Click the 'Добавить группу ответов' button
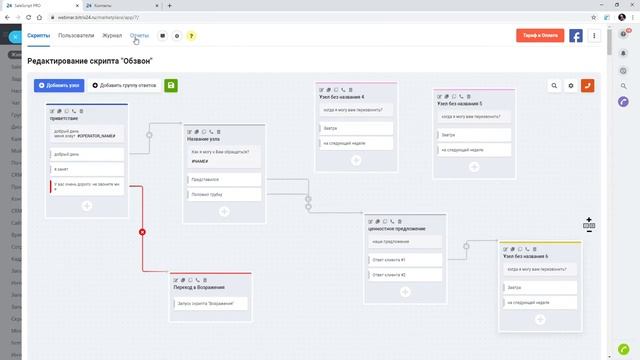Image resolution: width=640 pixels, height=360 pixels. 124,86
